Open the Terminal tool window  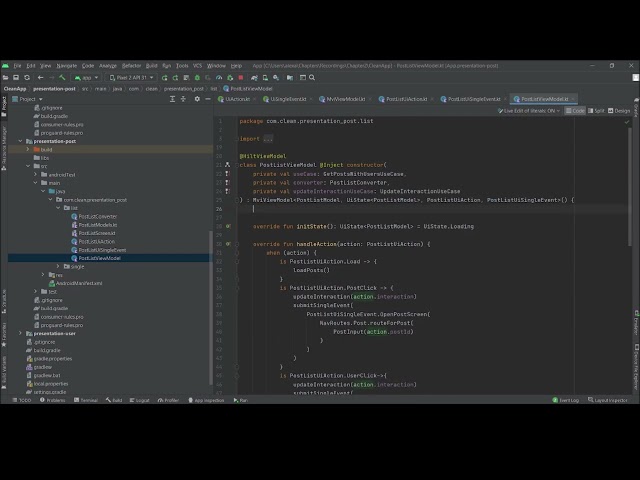tap(86, 400)
